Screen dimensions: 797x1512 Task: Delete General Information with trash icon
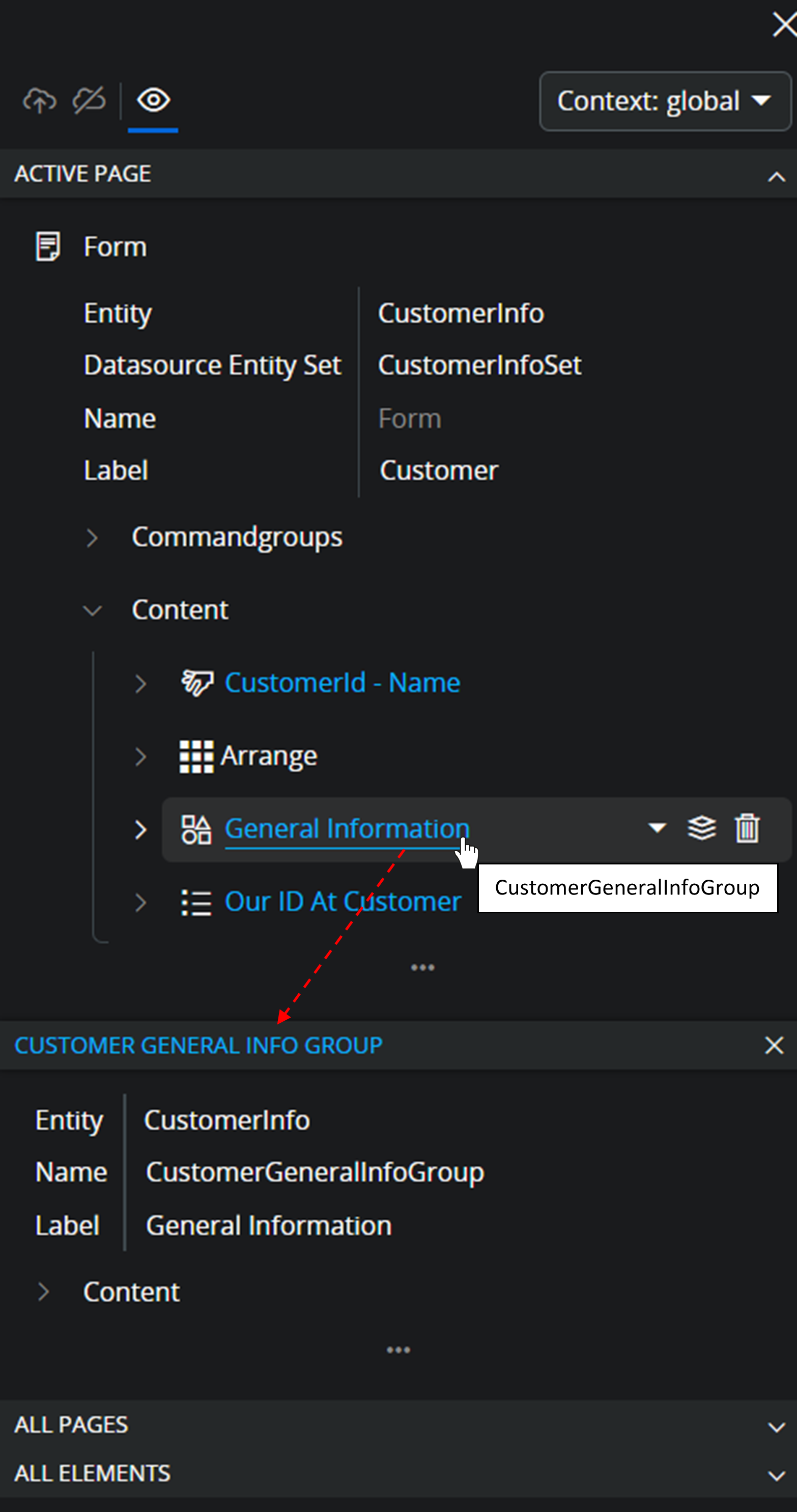click(x=747, y=829)
